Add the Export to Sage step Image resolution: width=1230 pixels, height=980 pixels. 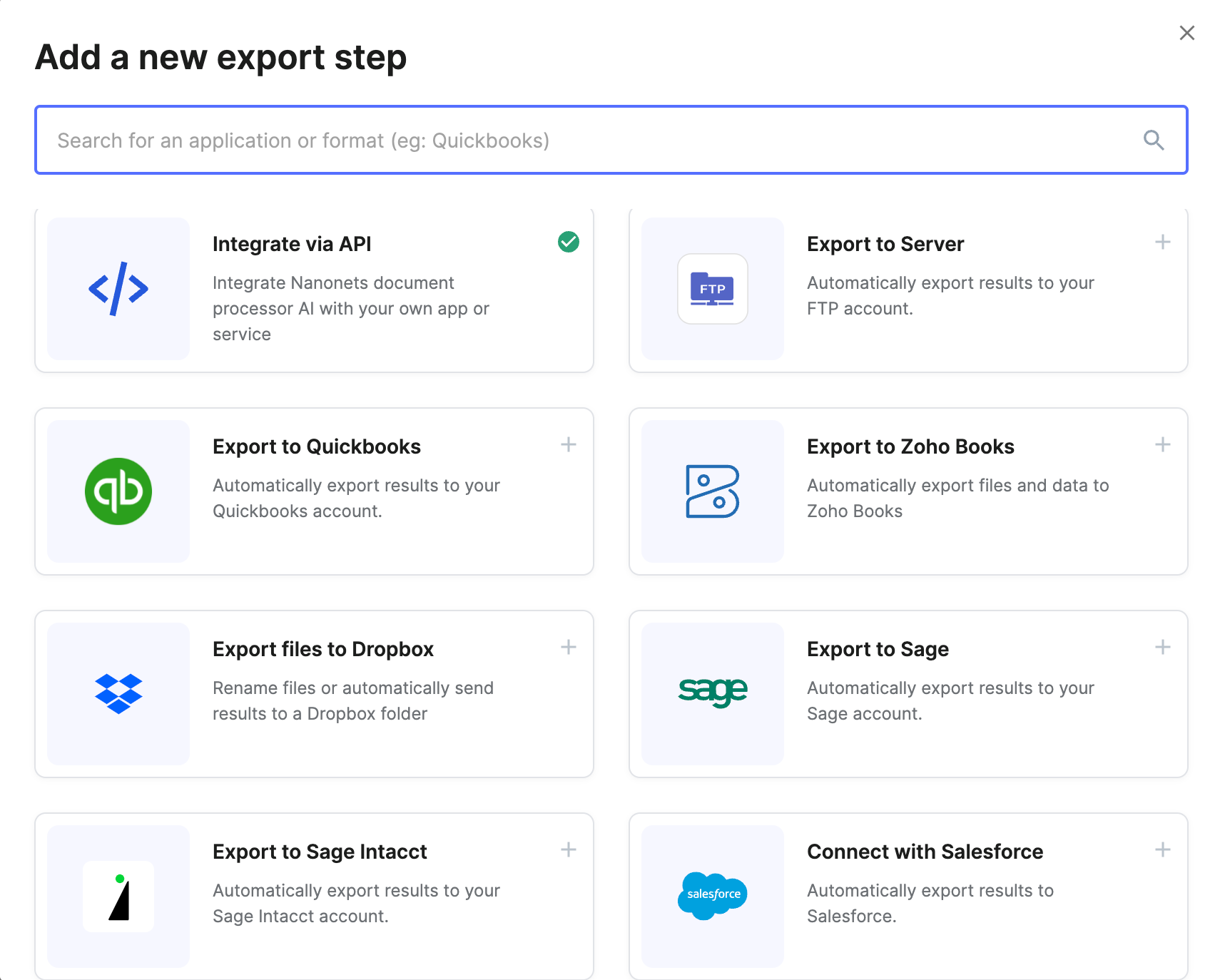[x=1163, y=648]
